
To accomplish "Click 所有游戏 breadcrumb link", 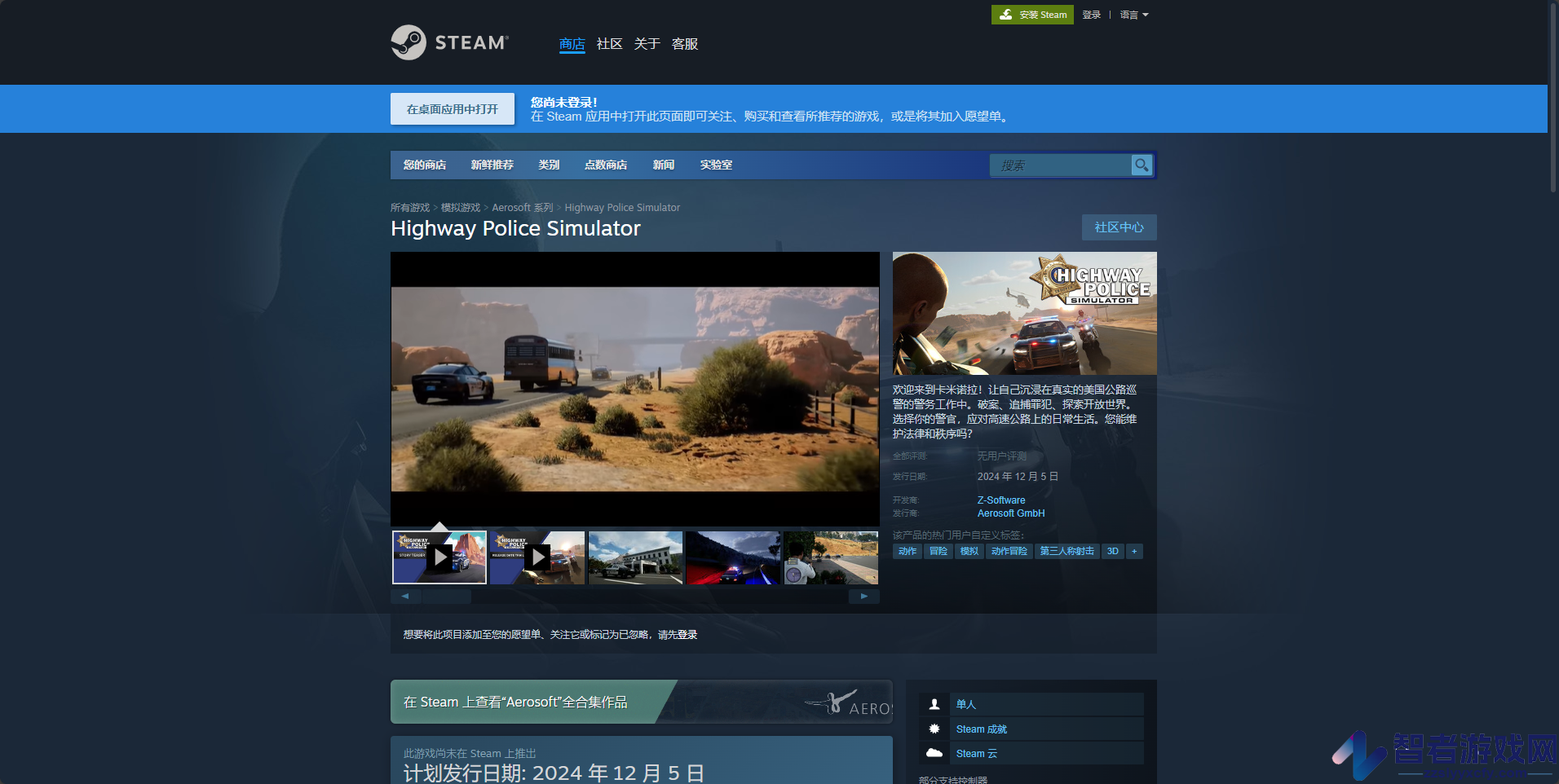I will point(410,208).
